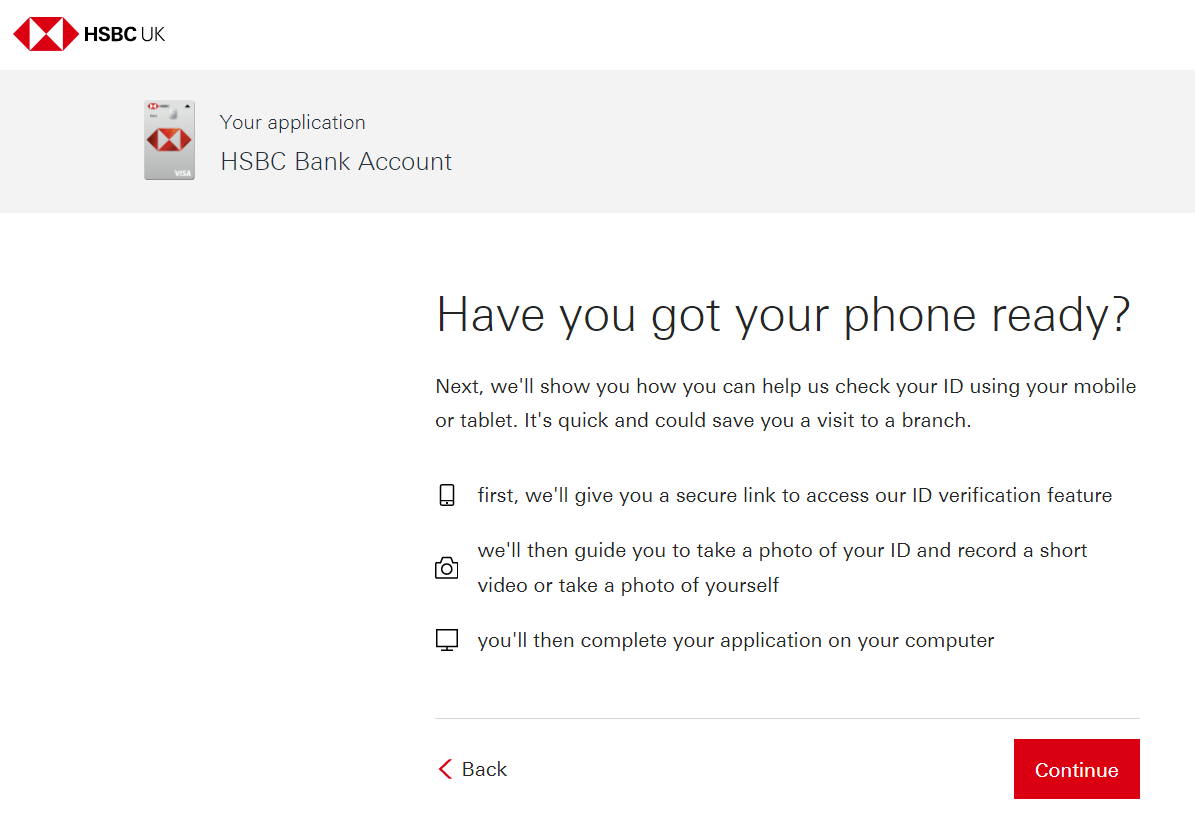
Task: Click text about taking a photo of your ID
Action: point(782,568)
